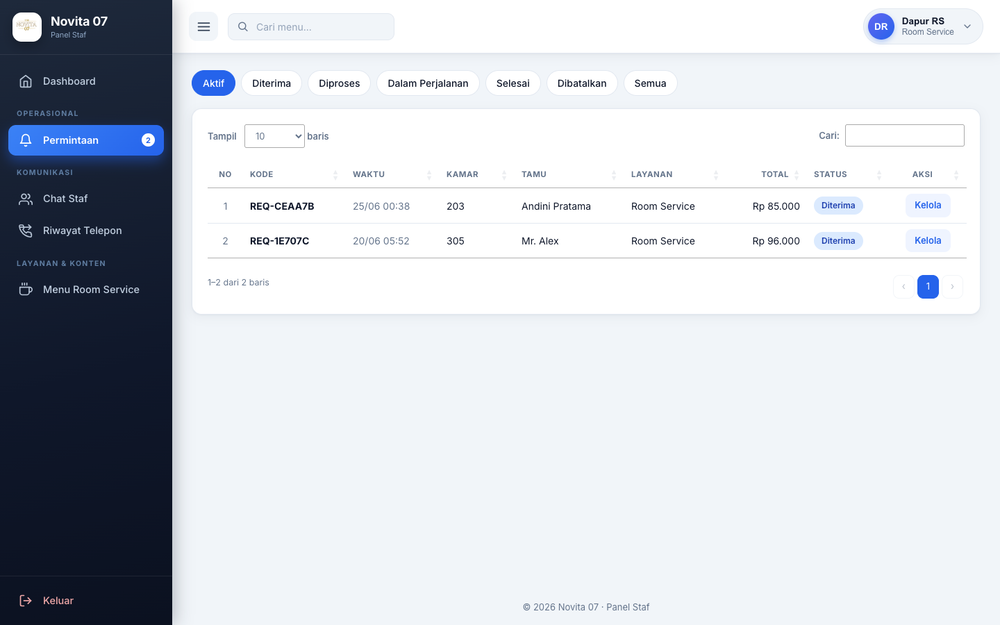Image resolution: width=1000 pixels, height=625 pixels.
Task: Open the Tampil rows-per-page dropdown
Action: 274,136
